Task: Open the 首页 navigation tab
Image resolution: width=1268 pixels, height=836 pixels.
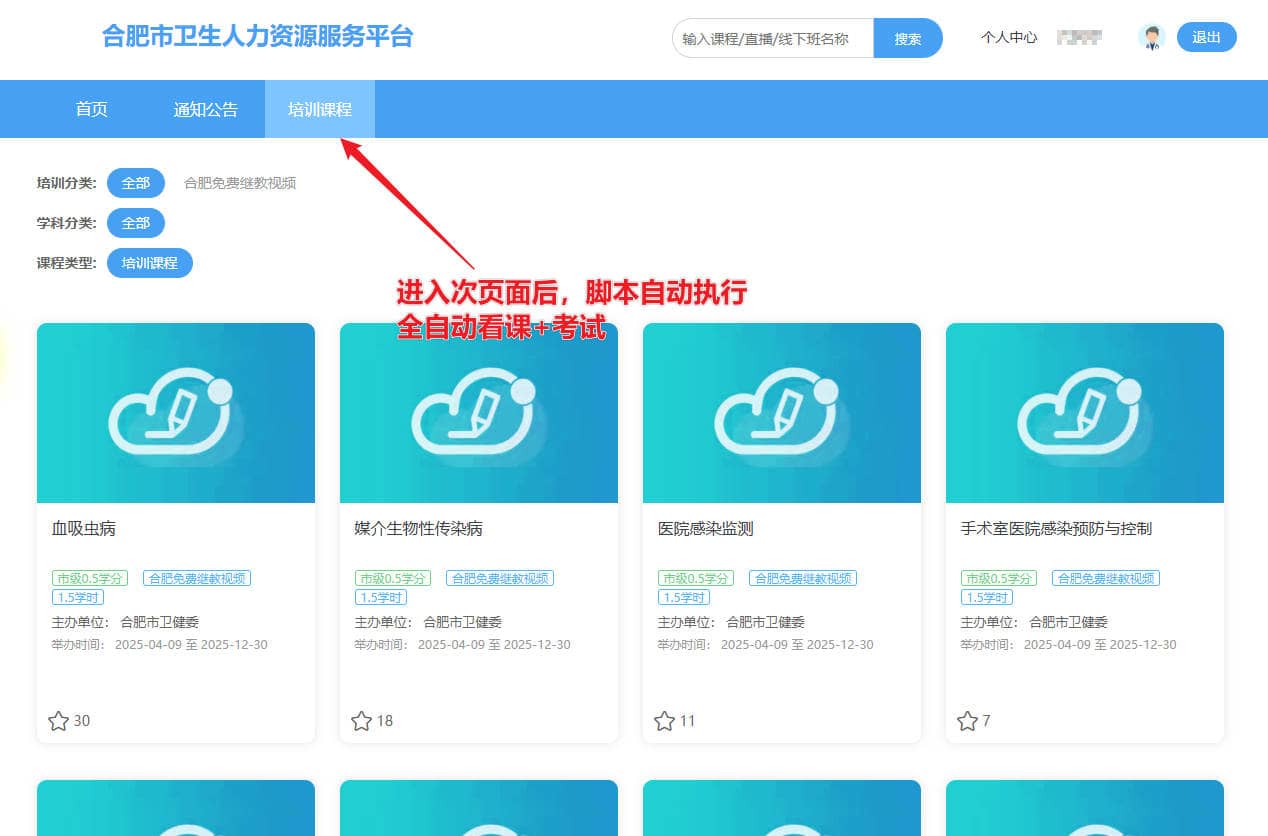Action: pos(92,110)
